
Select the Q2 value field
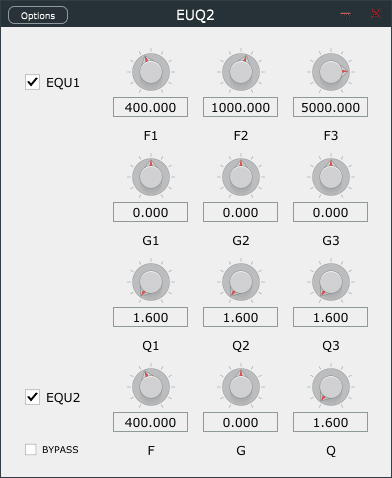tap(240, 317)
